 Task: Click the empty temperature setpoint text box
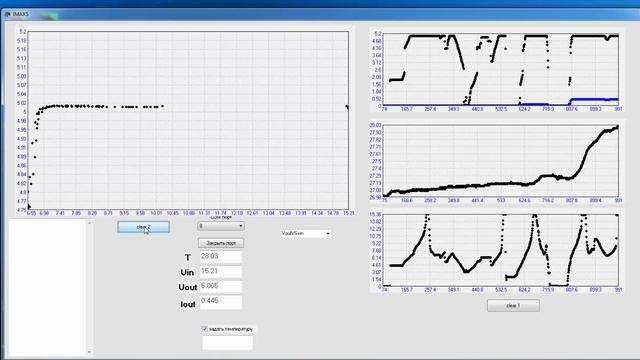pyautogui.click(x=227, y=343)
